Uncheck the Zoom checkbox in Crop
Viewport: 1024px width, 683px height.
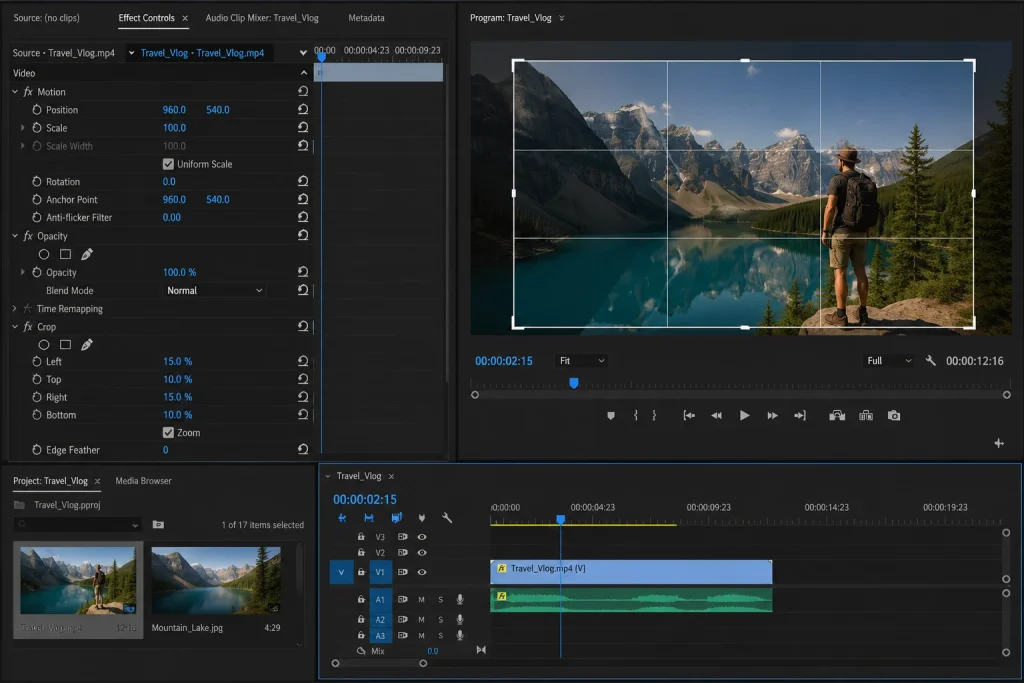pos(168,432)
